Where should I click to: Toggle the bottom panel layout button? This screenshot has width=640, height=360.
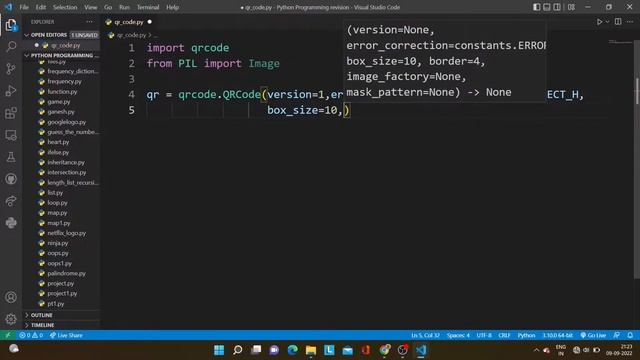pyautogui.click(x=547, y=7)
